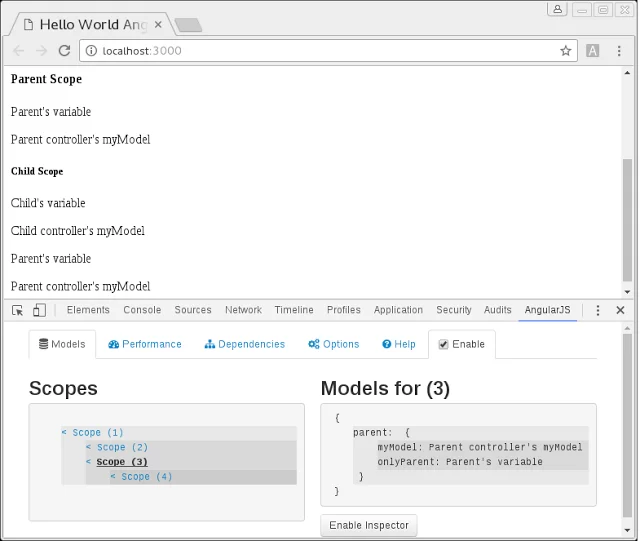Open DevTools more options menu
This screenshot has width=640, height=541.
[x=599, y=311]
